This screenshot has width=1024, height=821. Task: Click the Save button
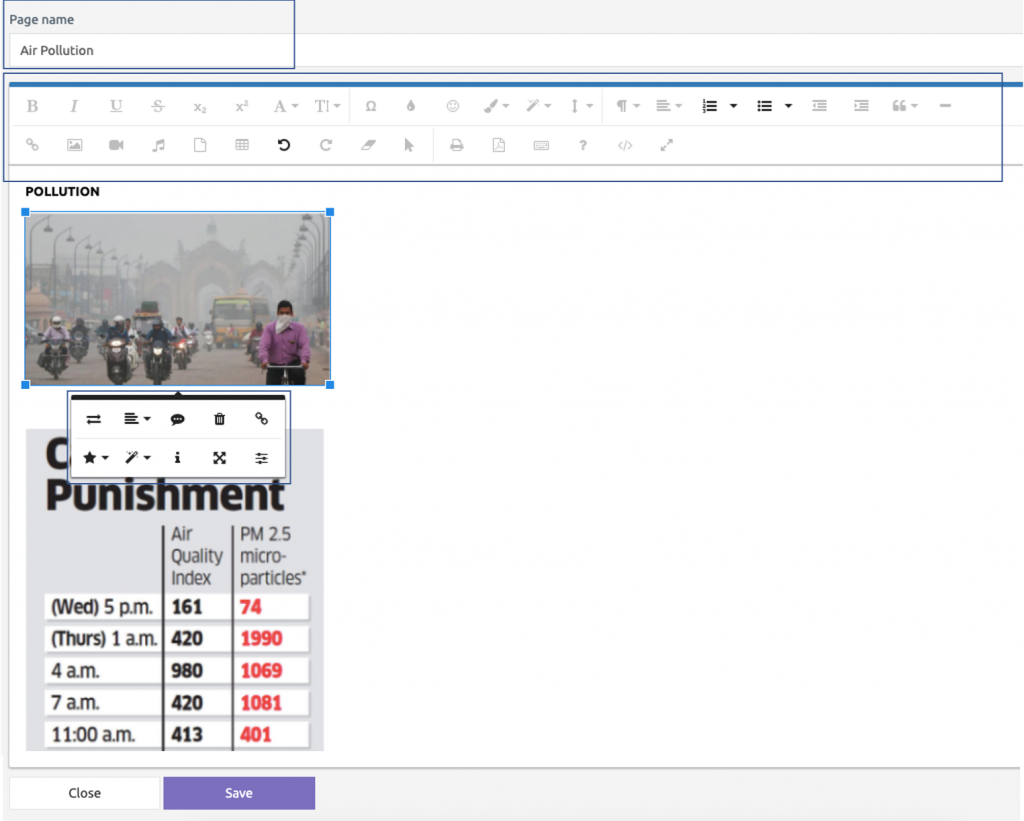coord(239,793)
